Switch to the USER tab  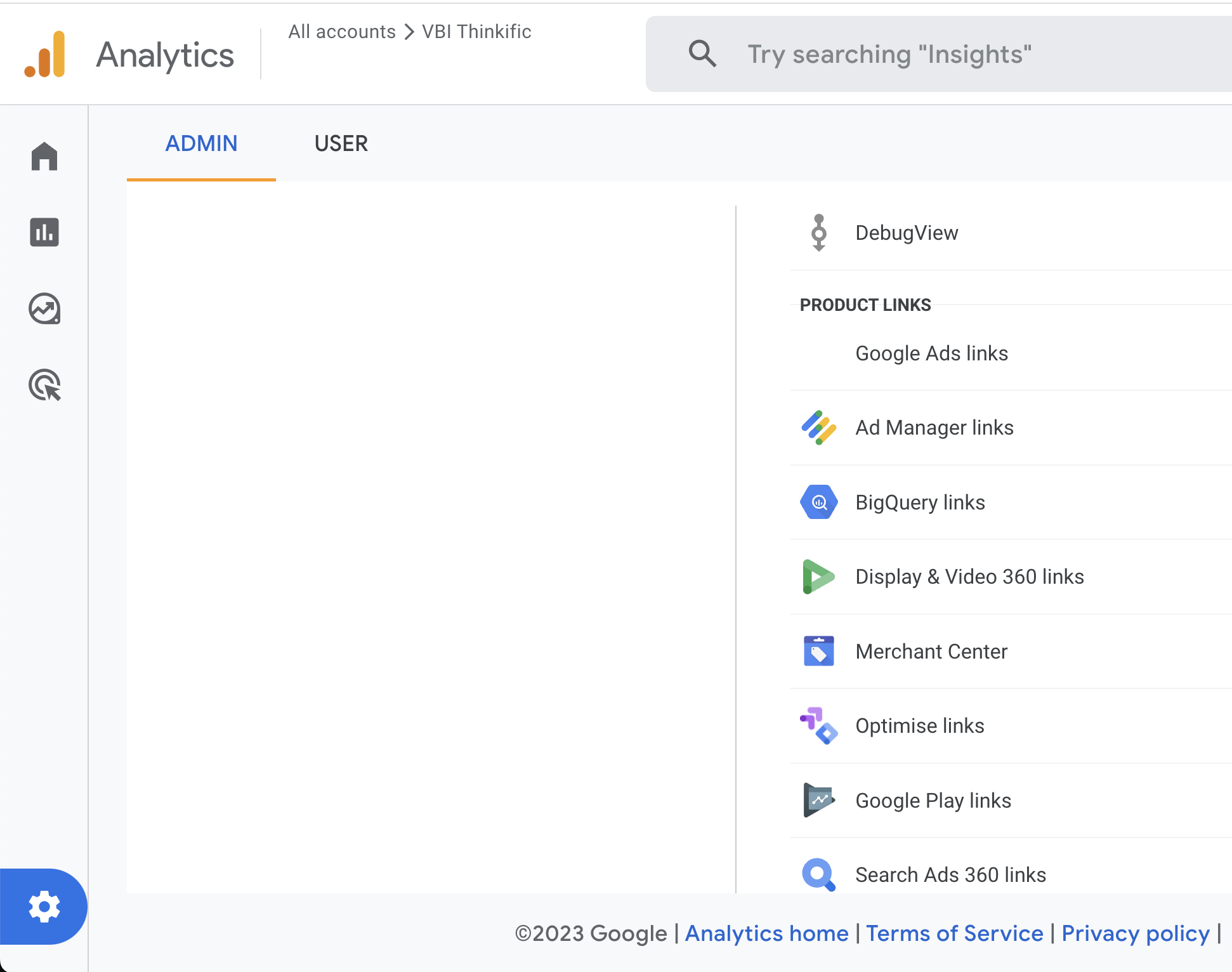click(x=341, y=143)
